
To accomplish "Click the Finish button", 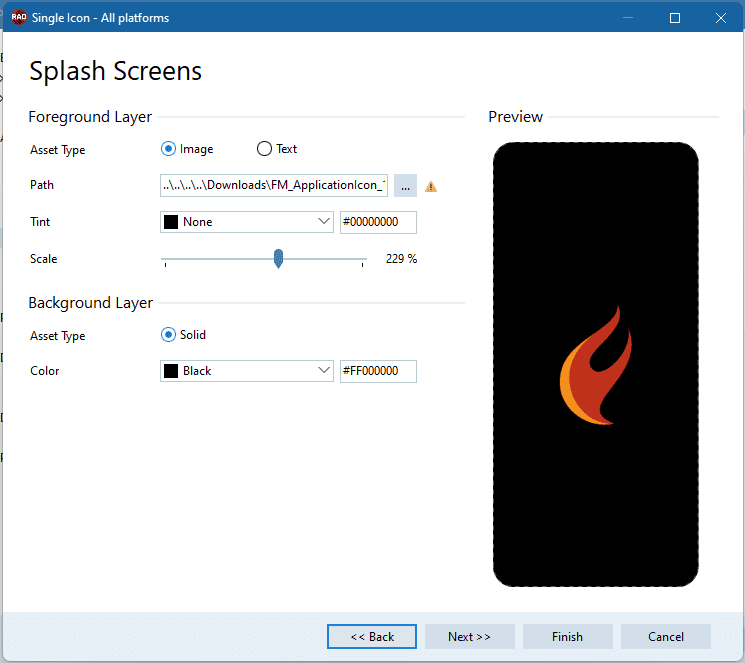I will tap(567, 636).
